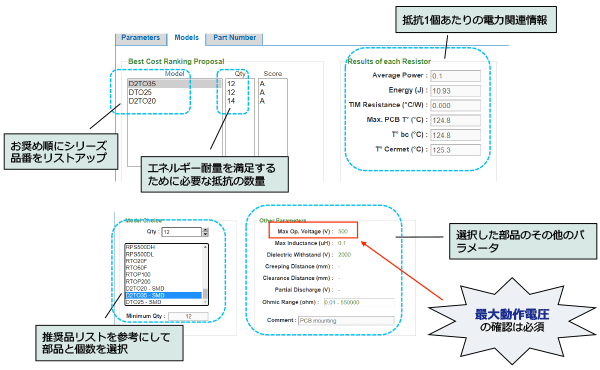The width and height of the screenshot is (600, 370).
Task: Click the Minimum Qty field
Action: 188,316
